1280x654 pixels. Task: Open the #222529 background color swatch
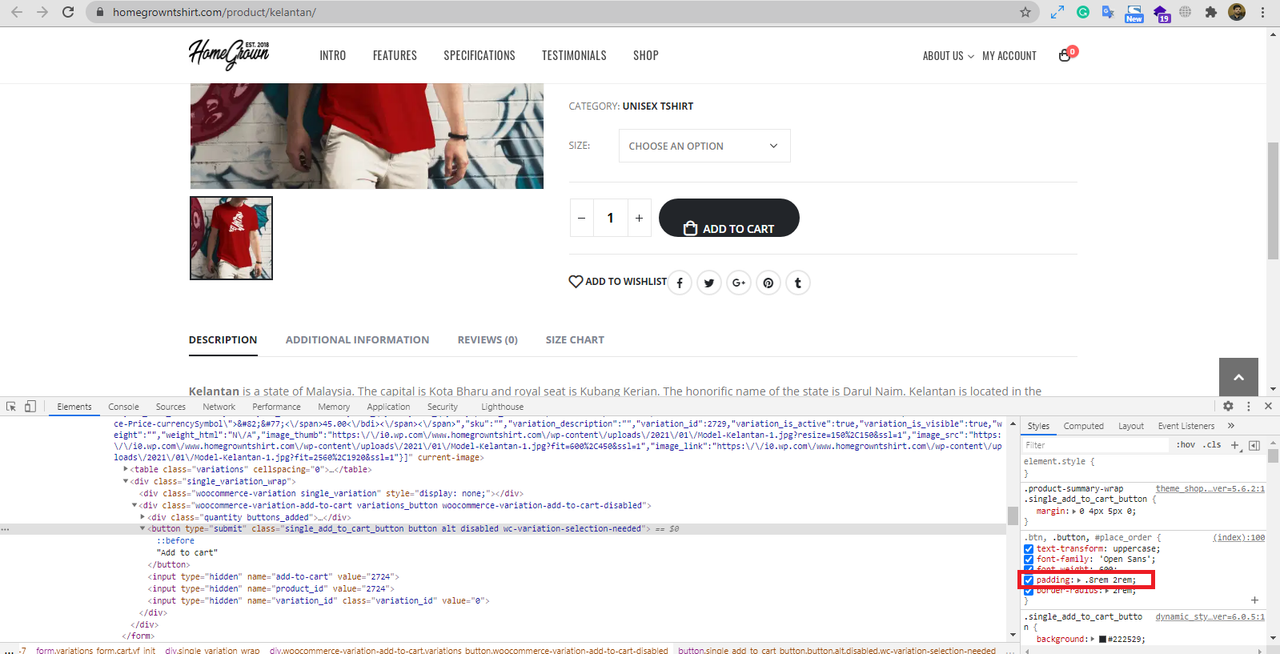click(1102, 639)
